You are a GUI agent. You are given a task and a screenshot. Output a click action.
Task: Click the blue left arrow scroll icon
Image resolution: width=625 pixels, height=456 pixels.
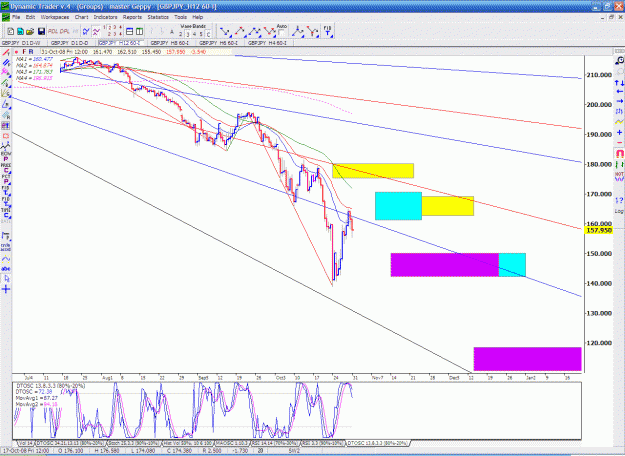619,92
